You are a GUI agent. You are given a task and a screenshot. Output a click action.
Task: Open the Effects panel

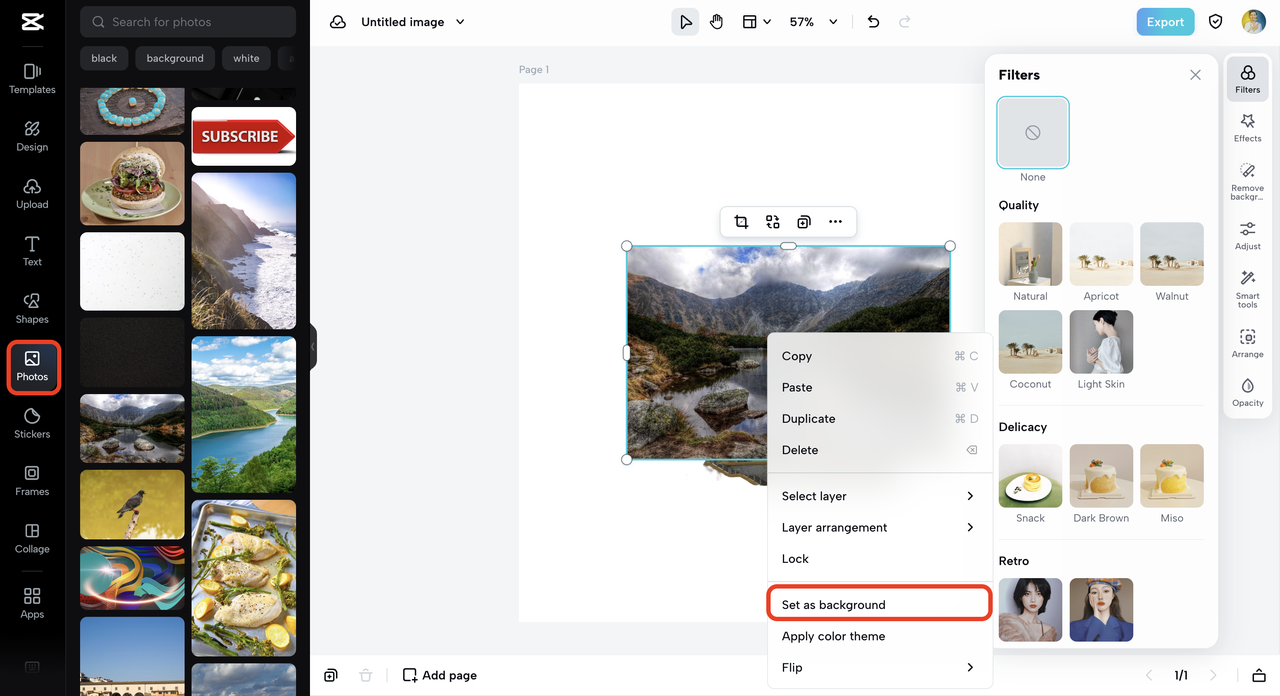1248,128
